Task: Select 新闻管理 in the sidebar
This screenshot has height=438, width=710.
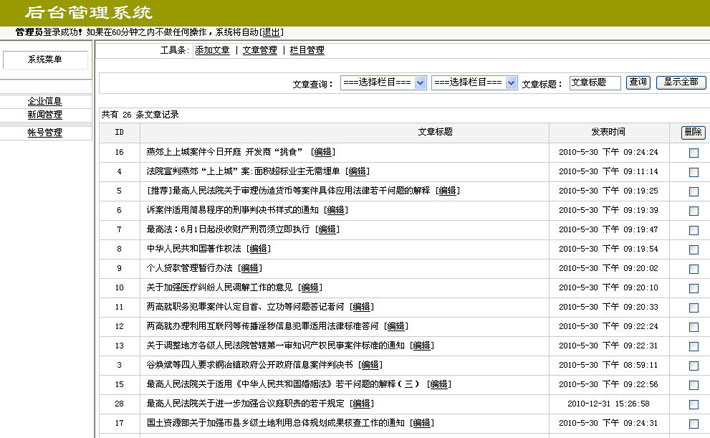Action: (x=45, y=115)
